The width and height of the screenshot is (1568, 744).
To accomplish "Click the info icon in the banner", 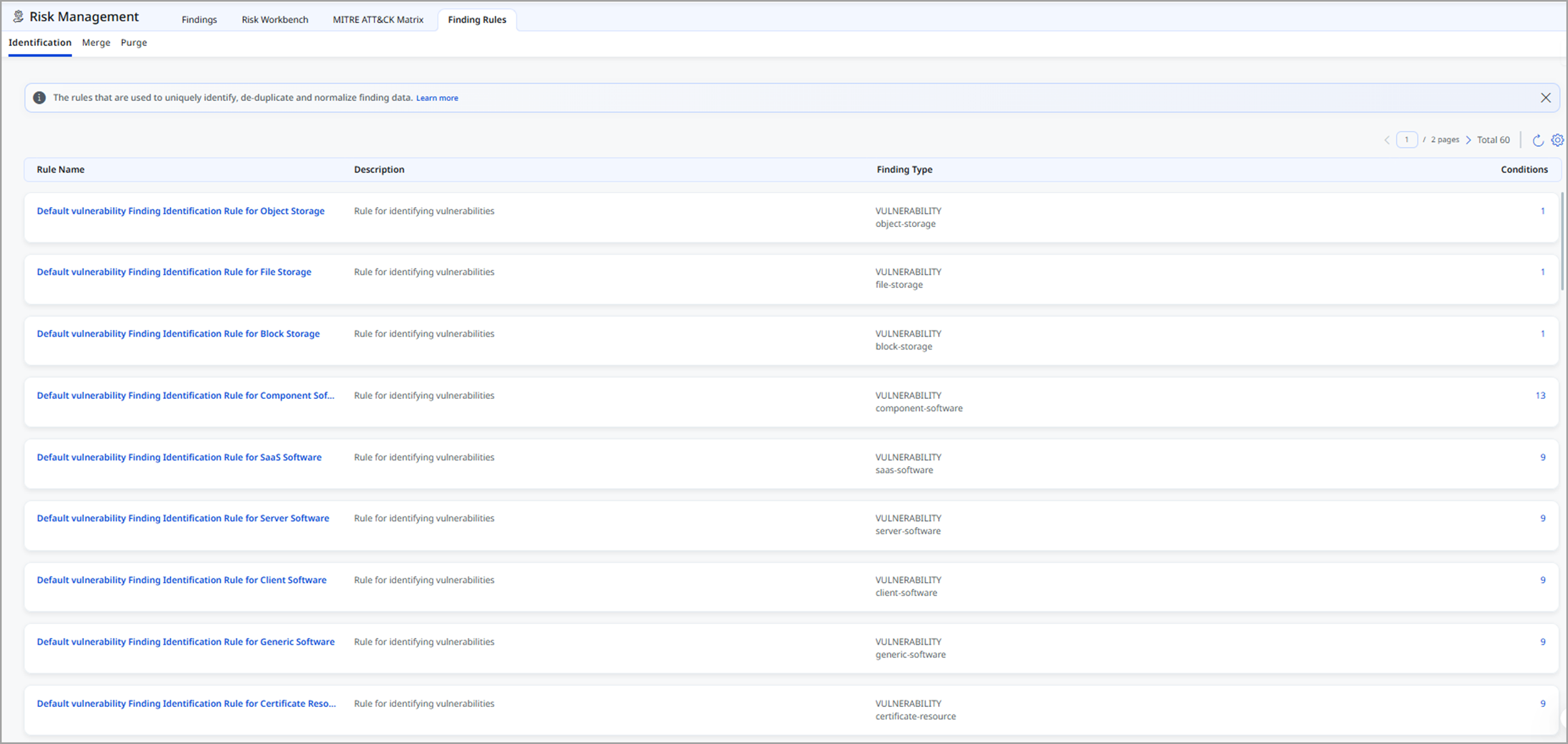I will coord(40,98).
